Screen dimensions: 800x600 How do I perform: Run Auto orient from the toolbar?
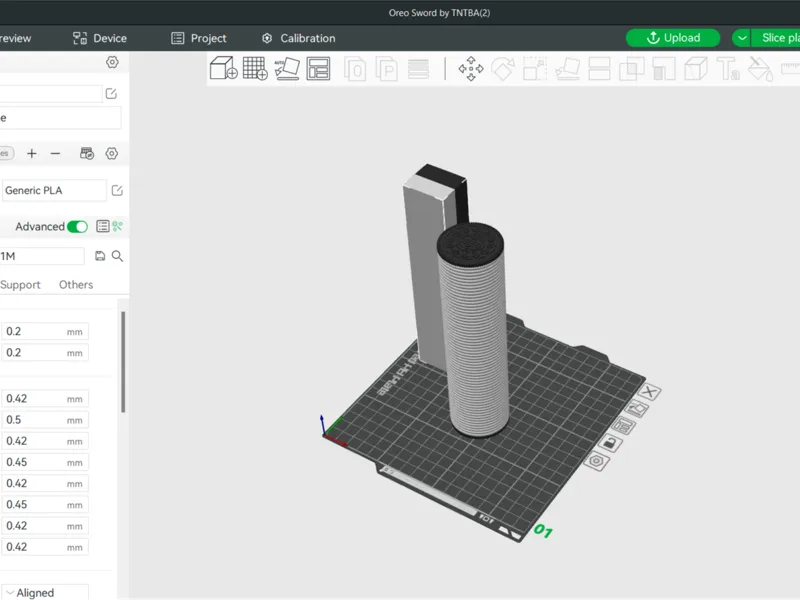click(287, 68)
